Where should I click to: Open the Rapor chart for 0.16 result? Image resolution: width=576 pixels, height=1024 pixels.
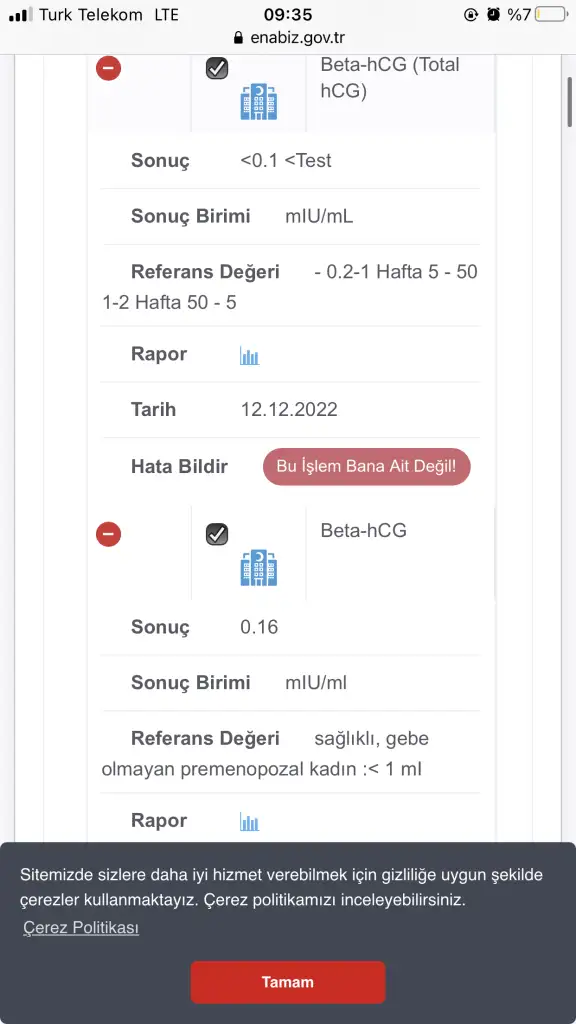point(249,822)
